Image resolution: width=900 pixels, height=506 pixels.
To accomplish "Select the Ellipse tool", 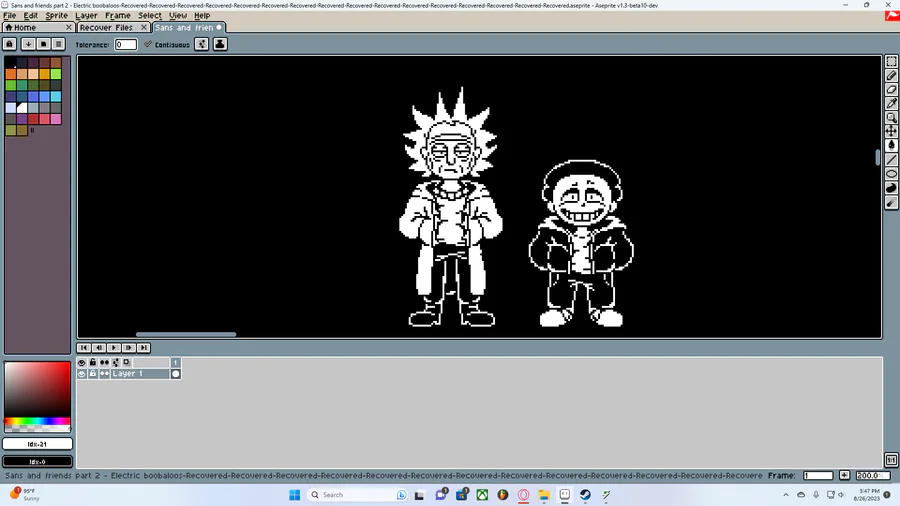I will 891,174.
